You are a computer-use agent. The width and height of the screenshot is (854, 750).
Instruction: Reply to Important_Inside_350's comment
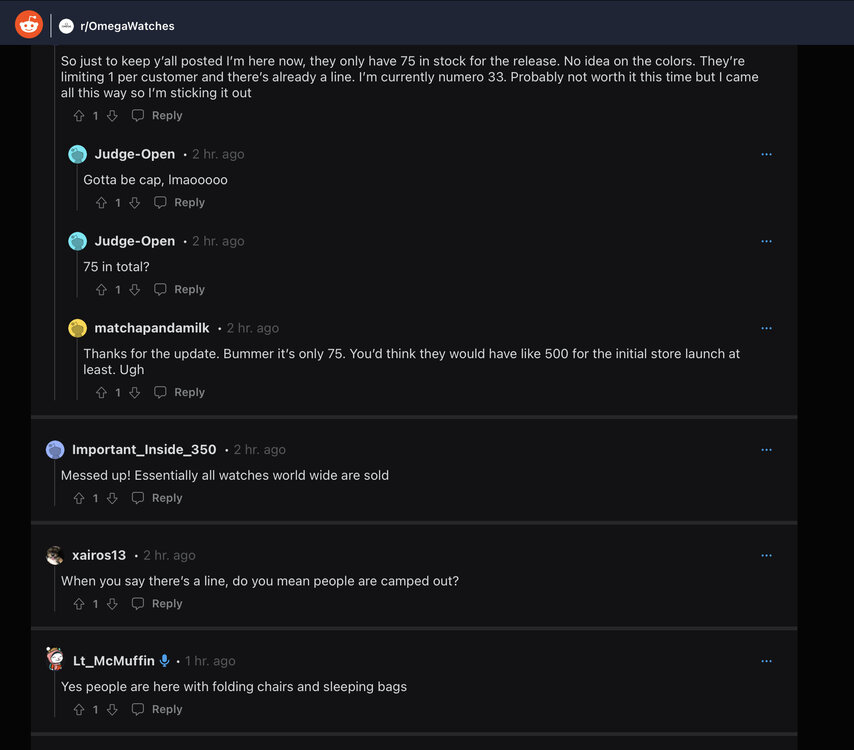point(158,498)
